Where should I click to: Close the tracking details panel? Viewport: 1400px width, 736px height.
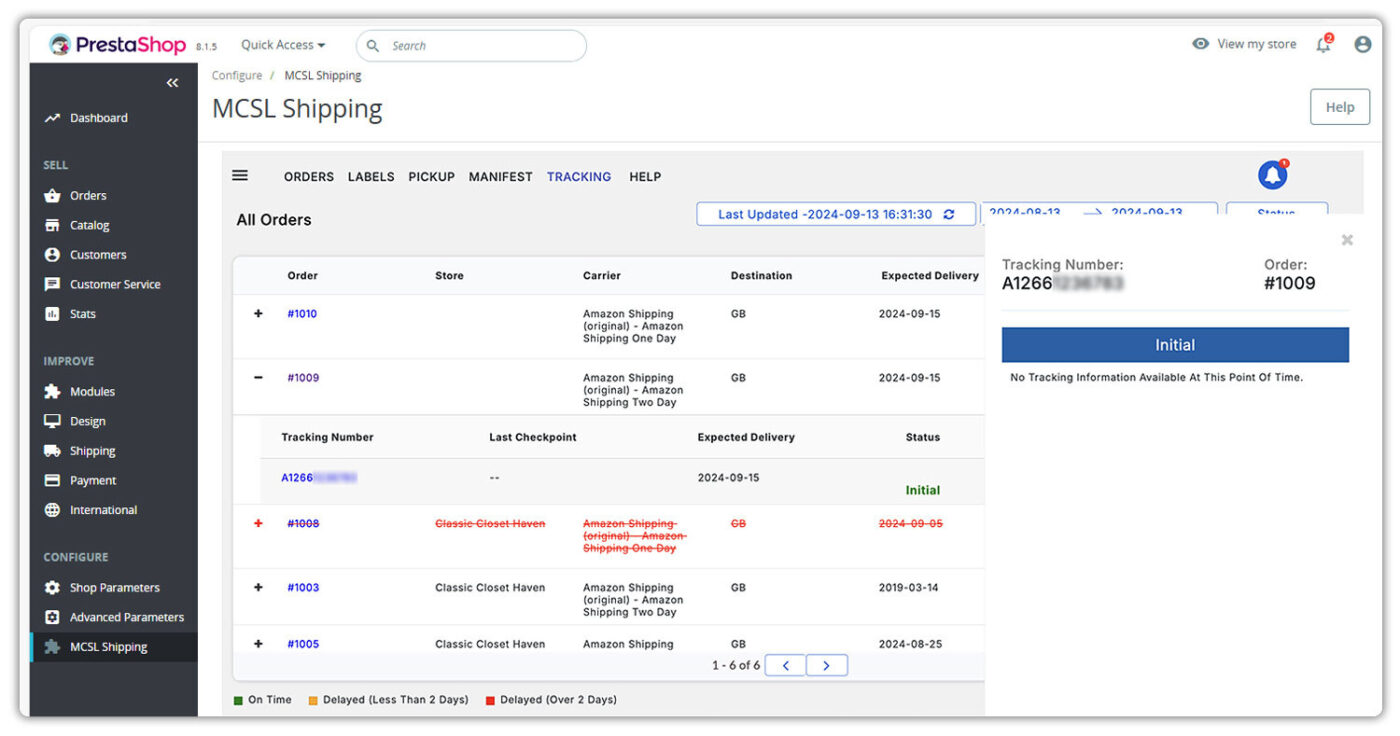(1347, 240)
